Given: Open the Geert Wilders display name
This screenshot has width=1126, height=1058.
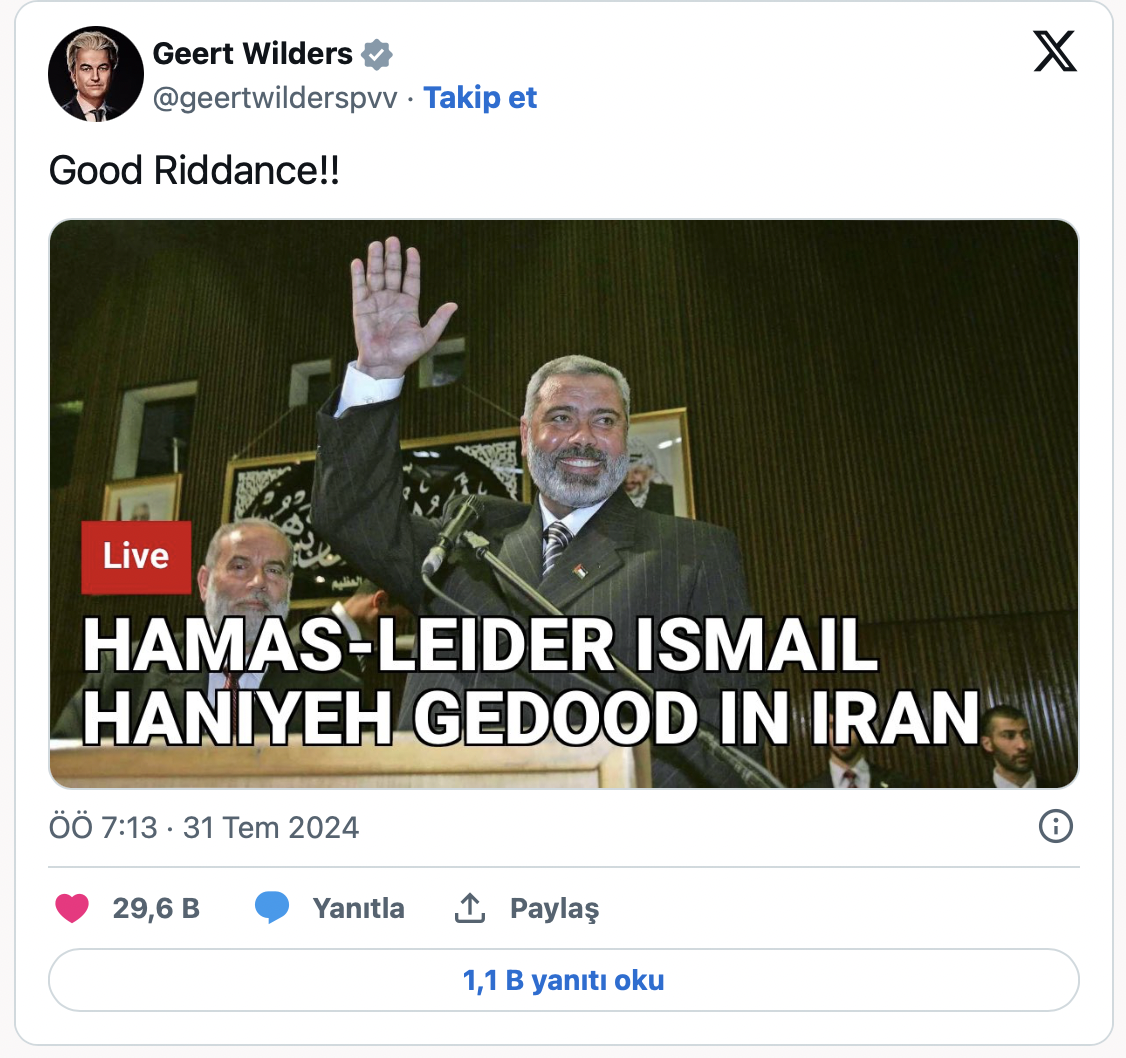Looking at the screenshot, I should pos(252,54).
